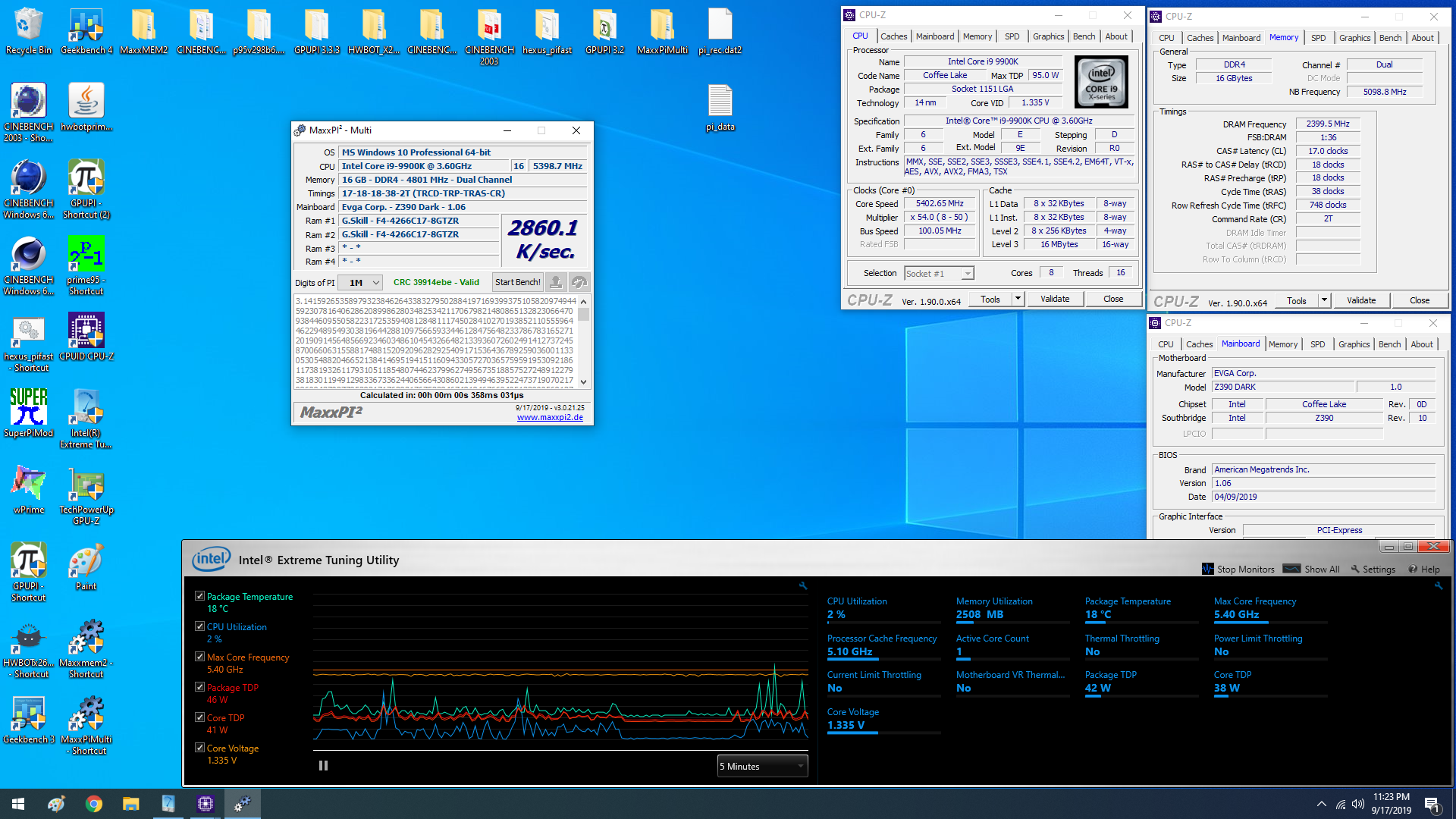Open the Paint desktop icon

(x=86, y=566)
